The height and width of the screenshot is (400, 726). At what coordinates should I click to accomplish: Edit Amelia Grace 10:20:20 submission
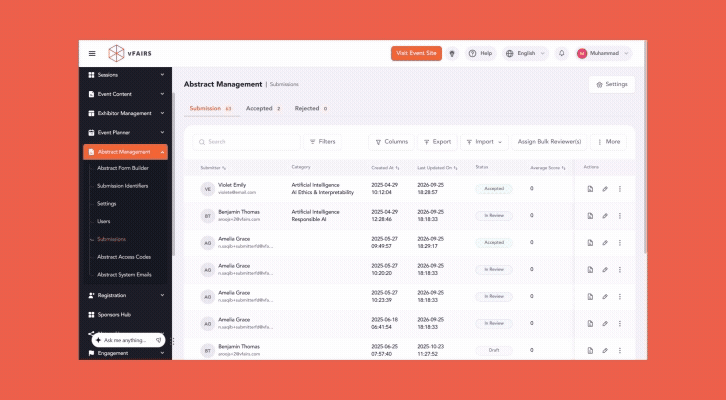pos(605,269)
